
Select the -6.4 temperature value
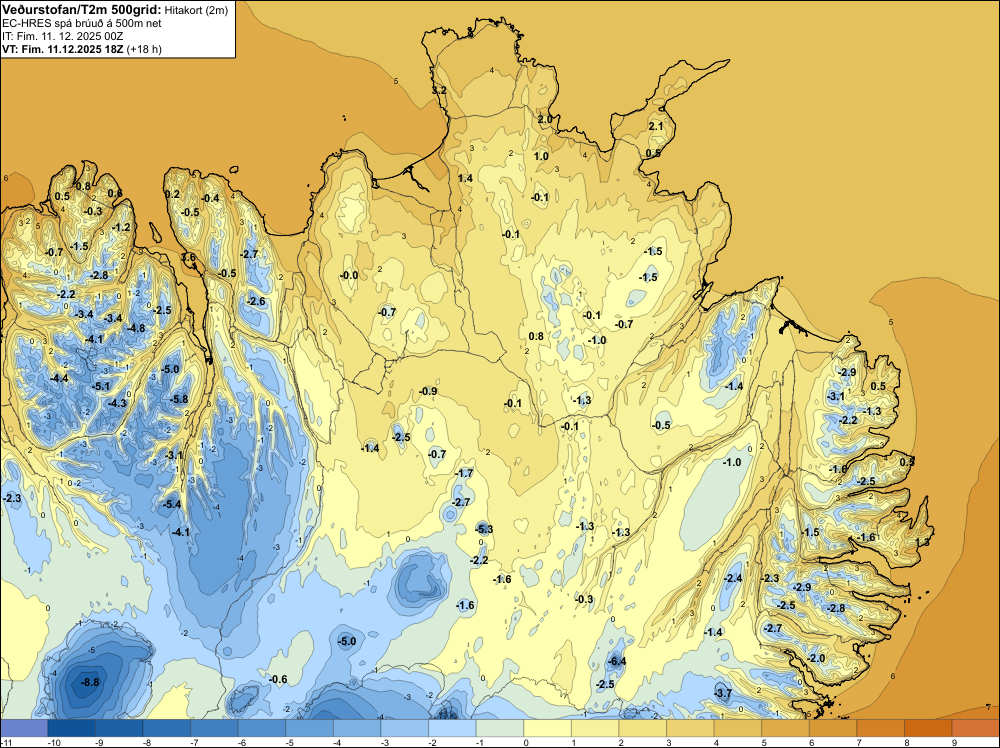point(617,661)
